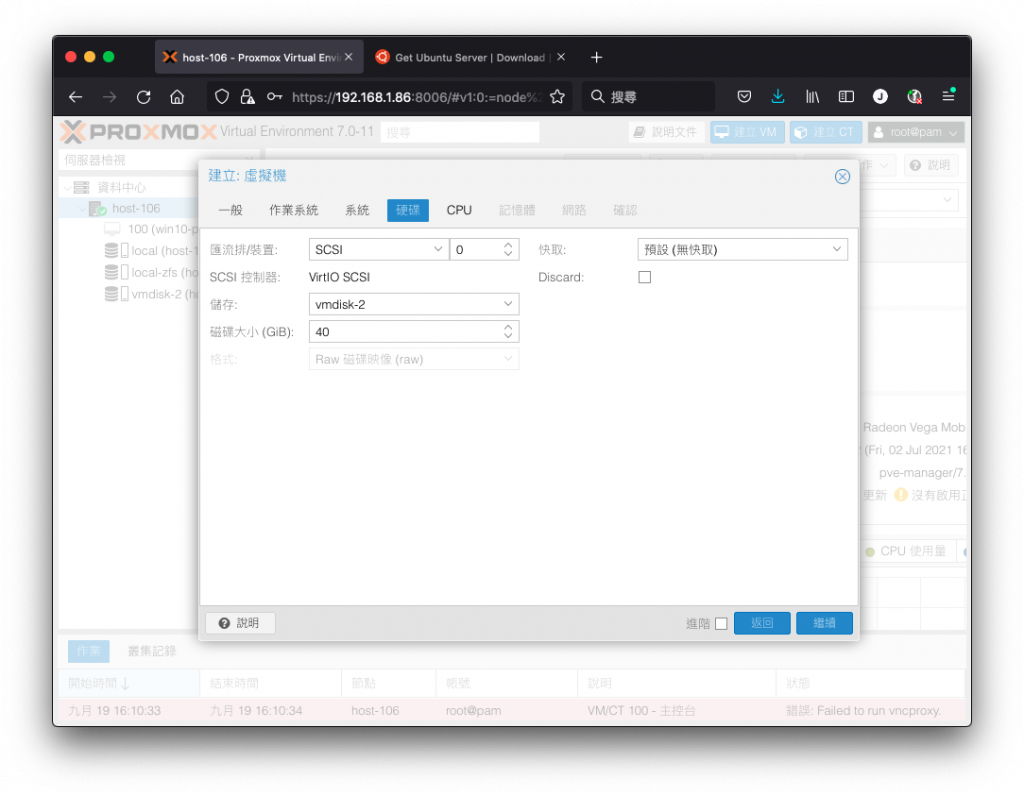Click the 建立 CT button
The image size is (1024, 796).
pyautogui.click(x=825, y=132)
